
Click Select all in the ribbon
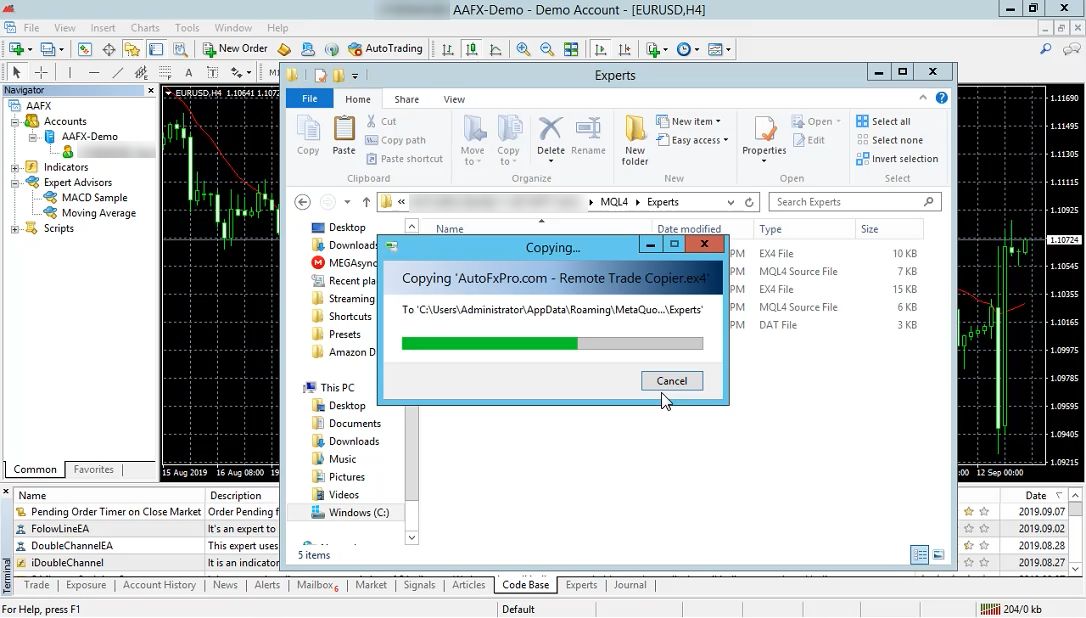[x=883, y=121]
